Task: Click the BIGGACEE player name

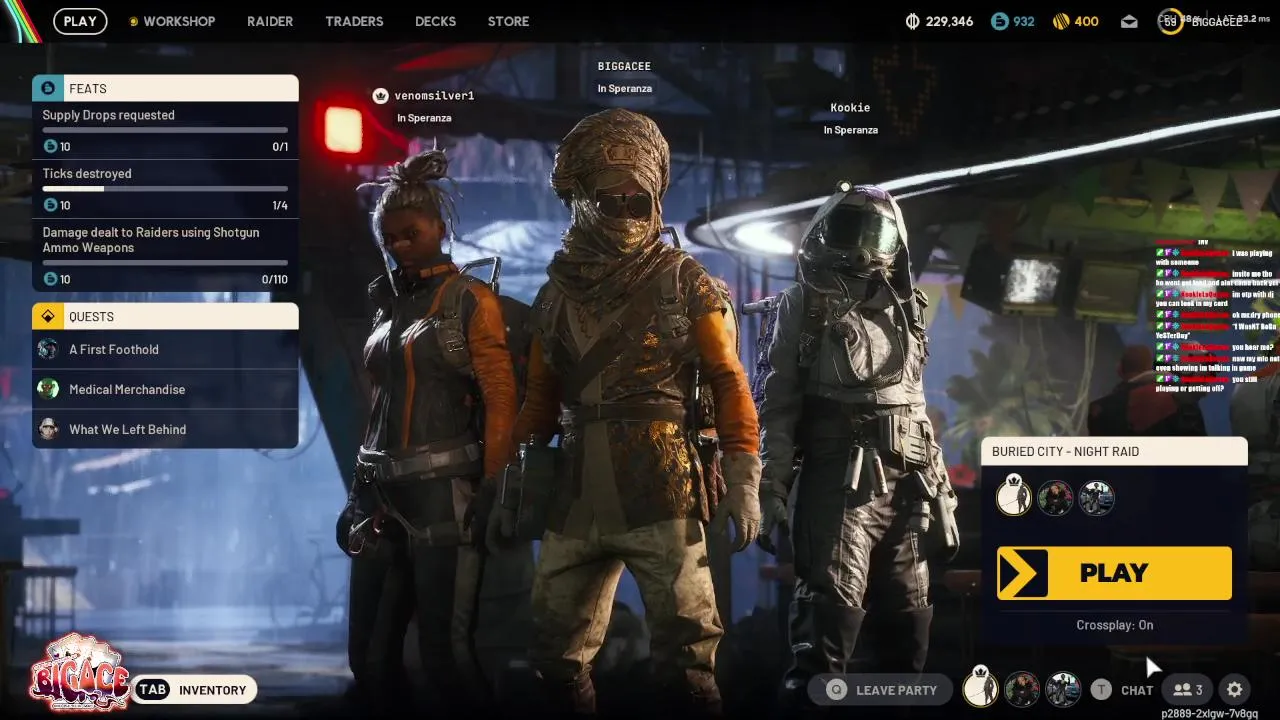Action: click(624, 66)
